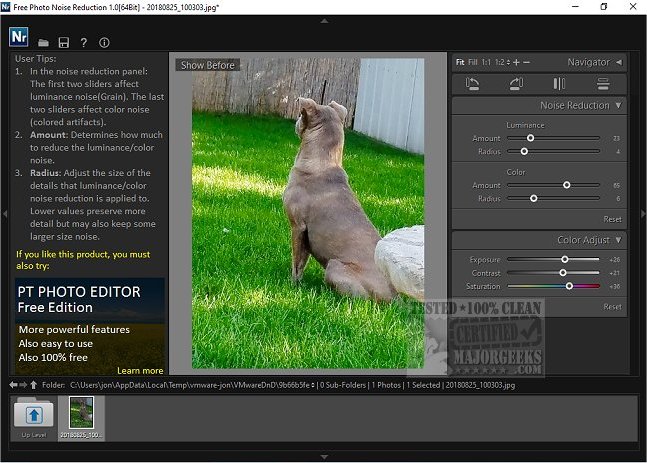Viewport: 647px width, 463px height.
Task: Reset the Noise Reduction settings
Action: (611, 218)
